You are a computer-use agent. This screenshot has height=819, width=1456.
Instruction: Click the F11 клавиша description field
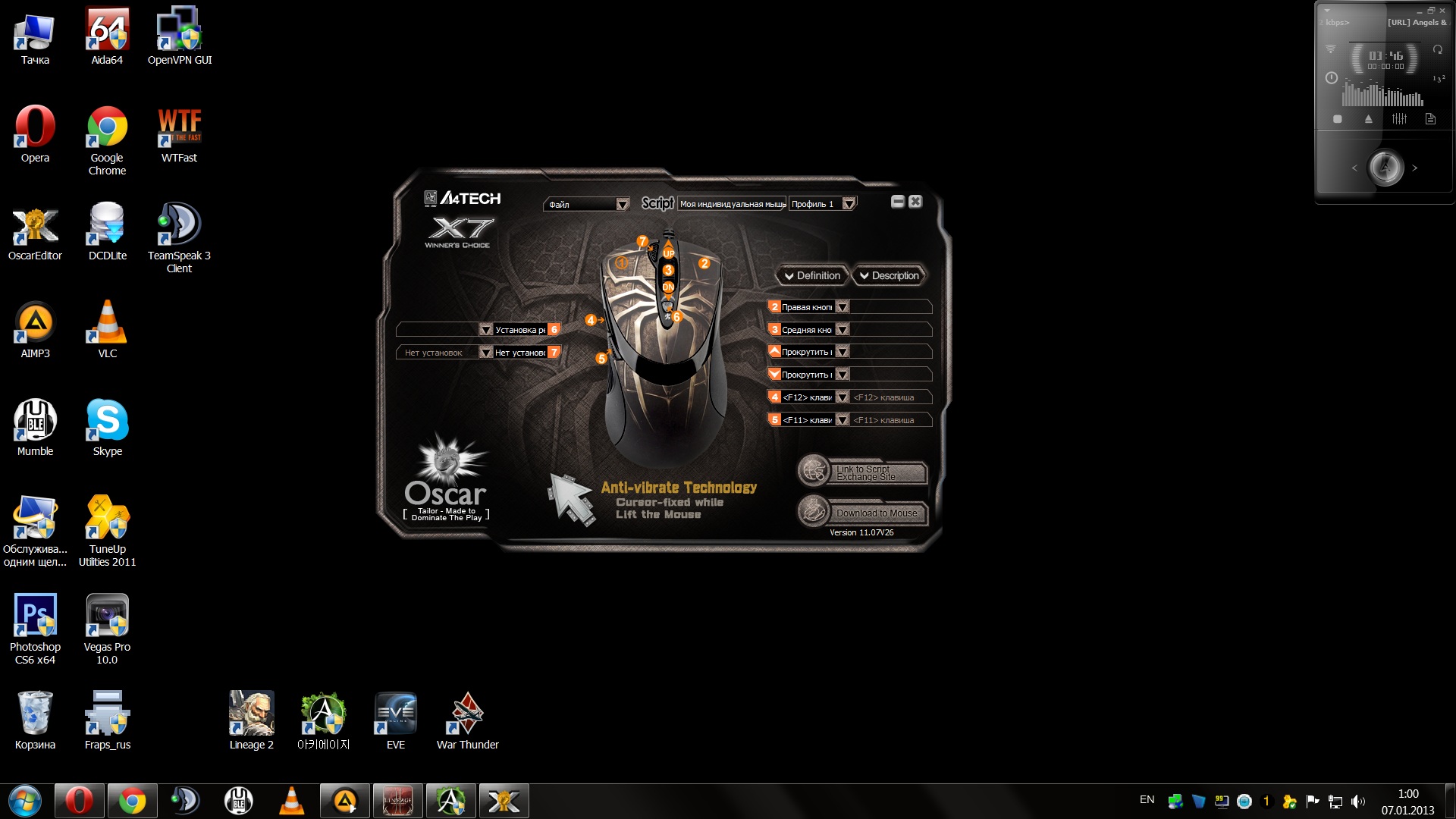click(891, 420)
